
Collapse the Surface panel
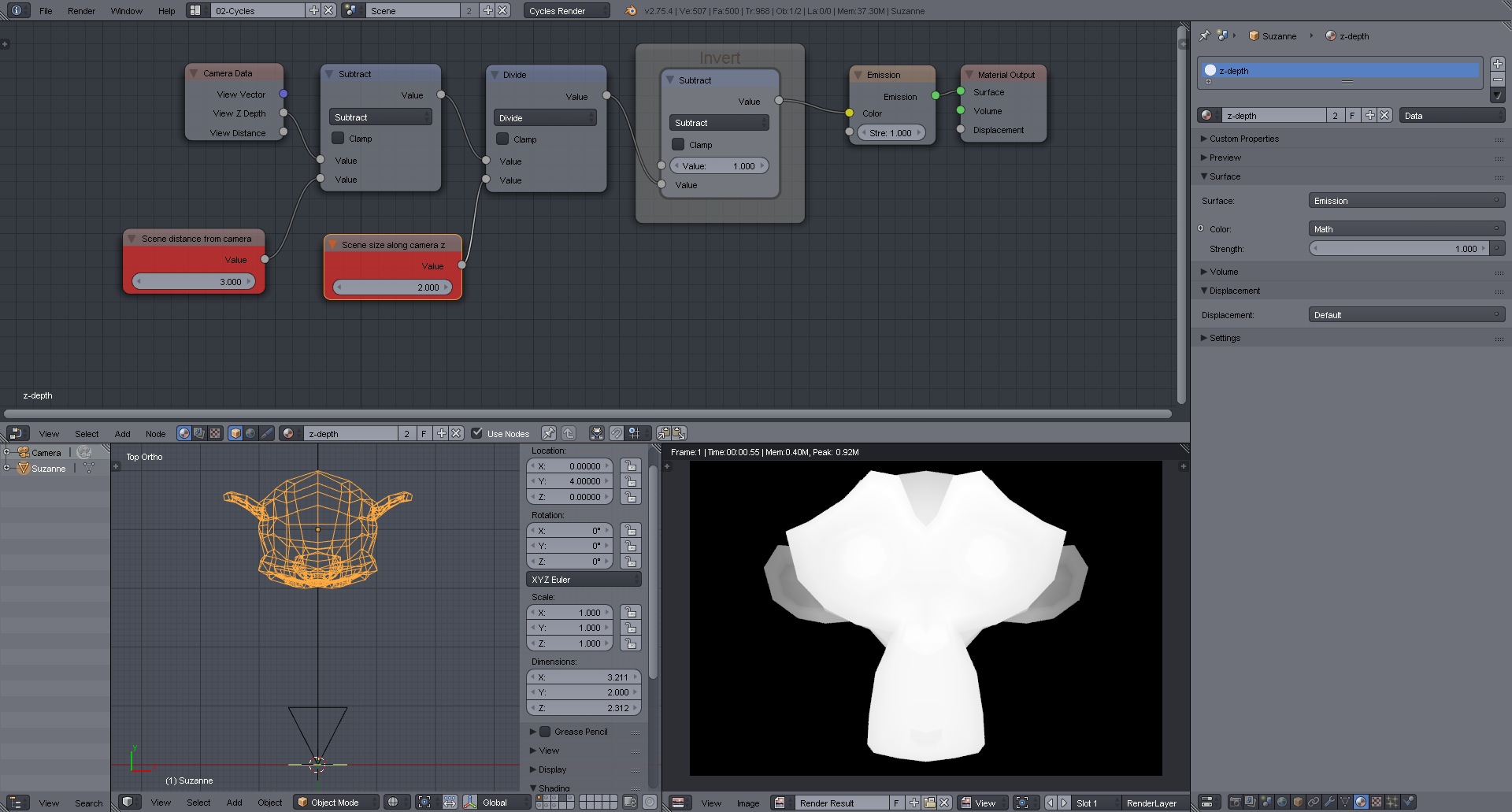1225,176
